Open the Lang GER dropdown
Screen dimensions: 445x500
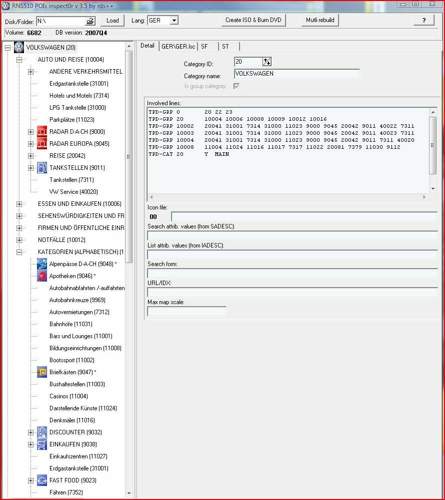pos(174,21)
